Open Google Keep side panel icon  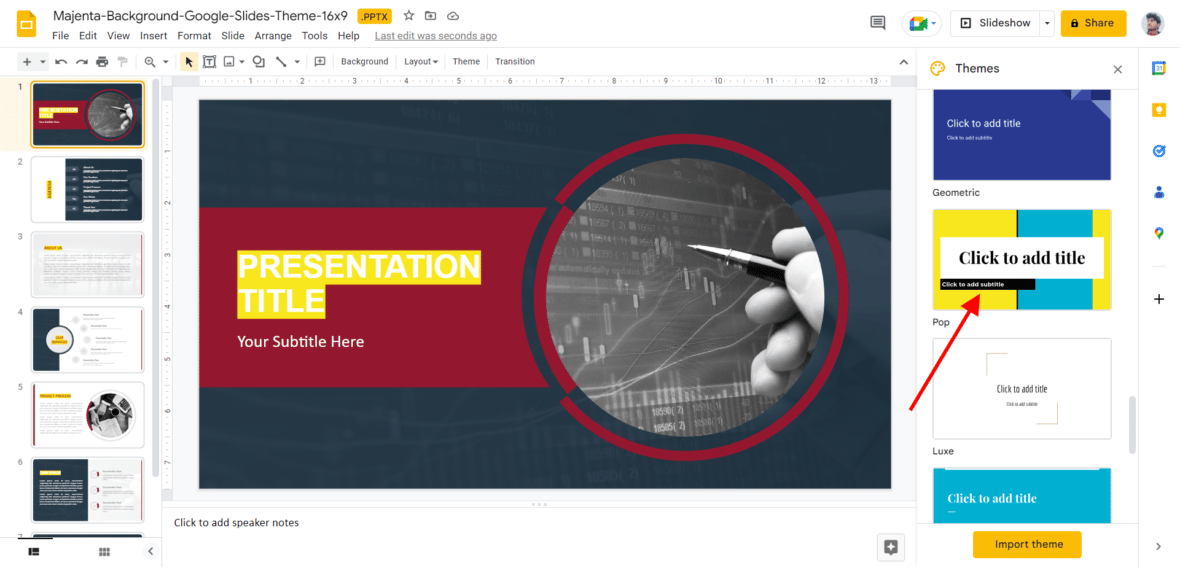pyautogui.click(x=1159, y=110)
